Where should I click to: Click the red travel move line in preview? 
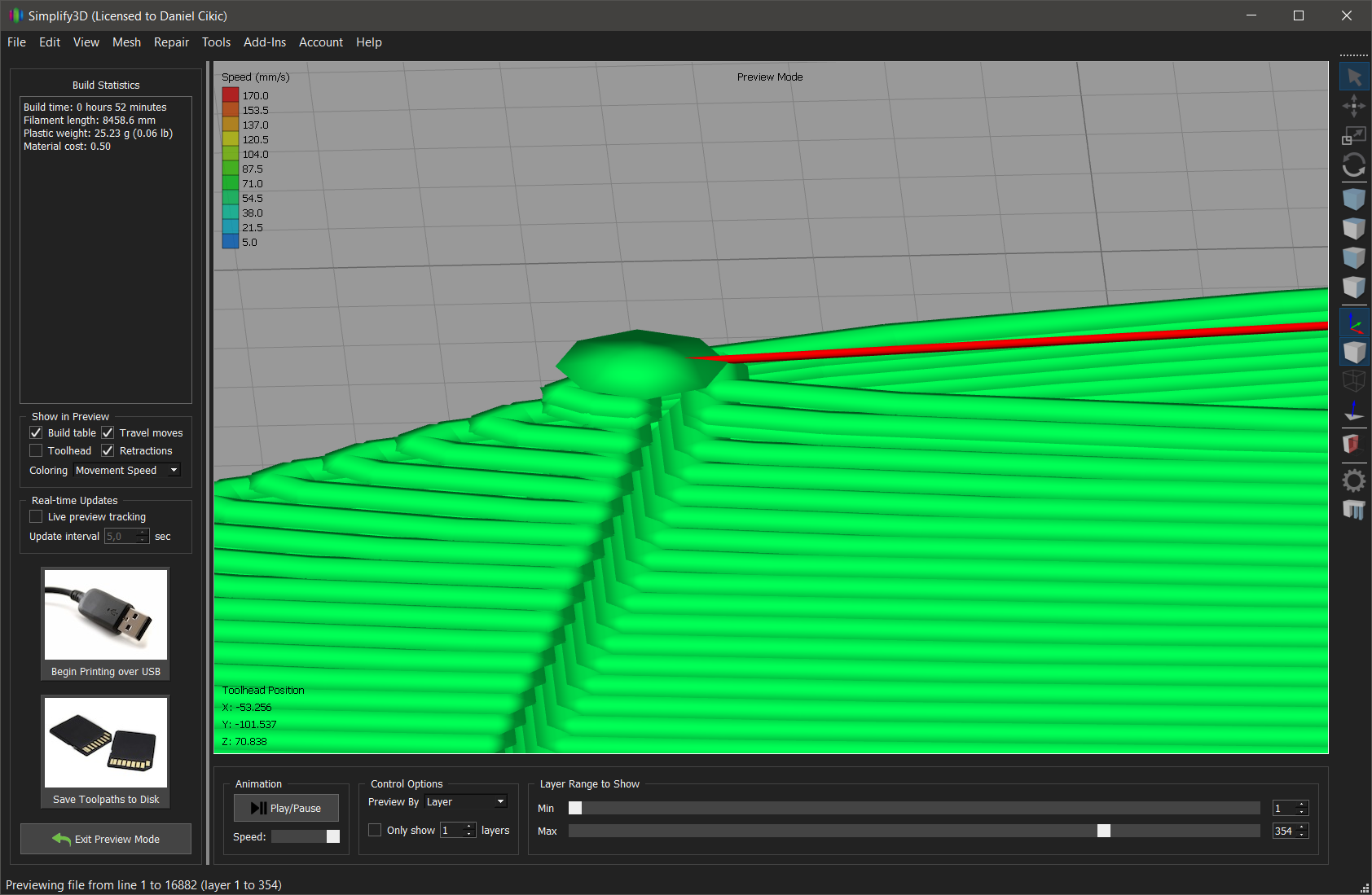(x=1010, y=341)
